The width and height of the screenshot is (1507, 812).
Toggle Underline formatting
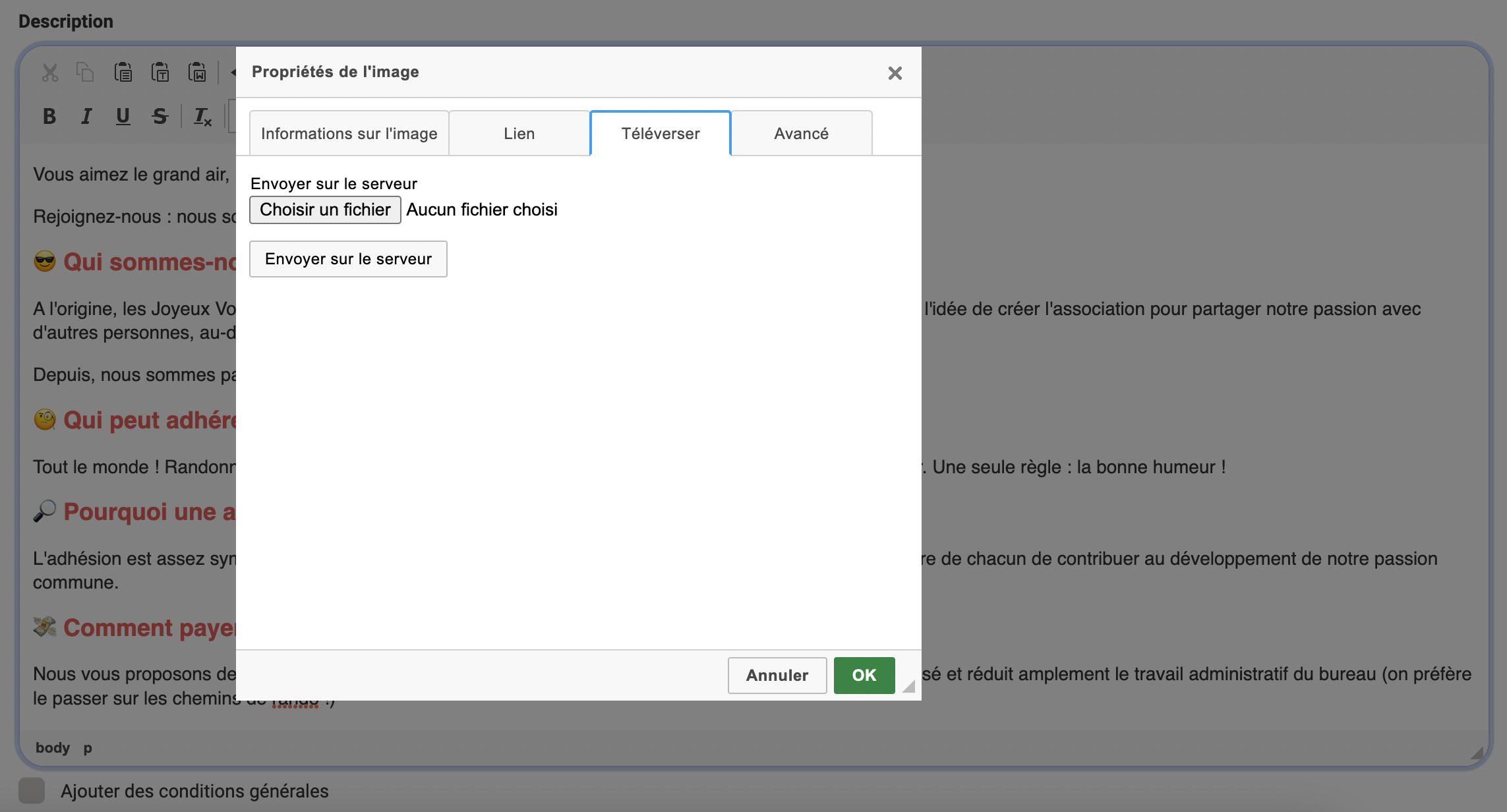(123, 117)
